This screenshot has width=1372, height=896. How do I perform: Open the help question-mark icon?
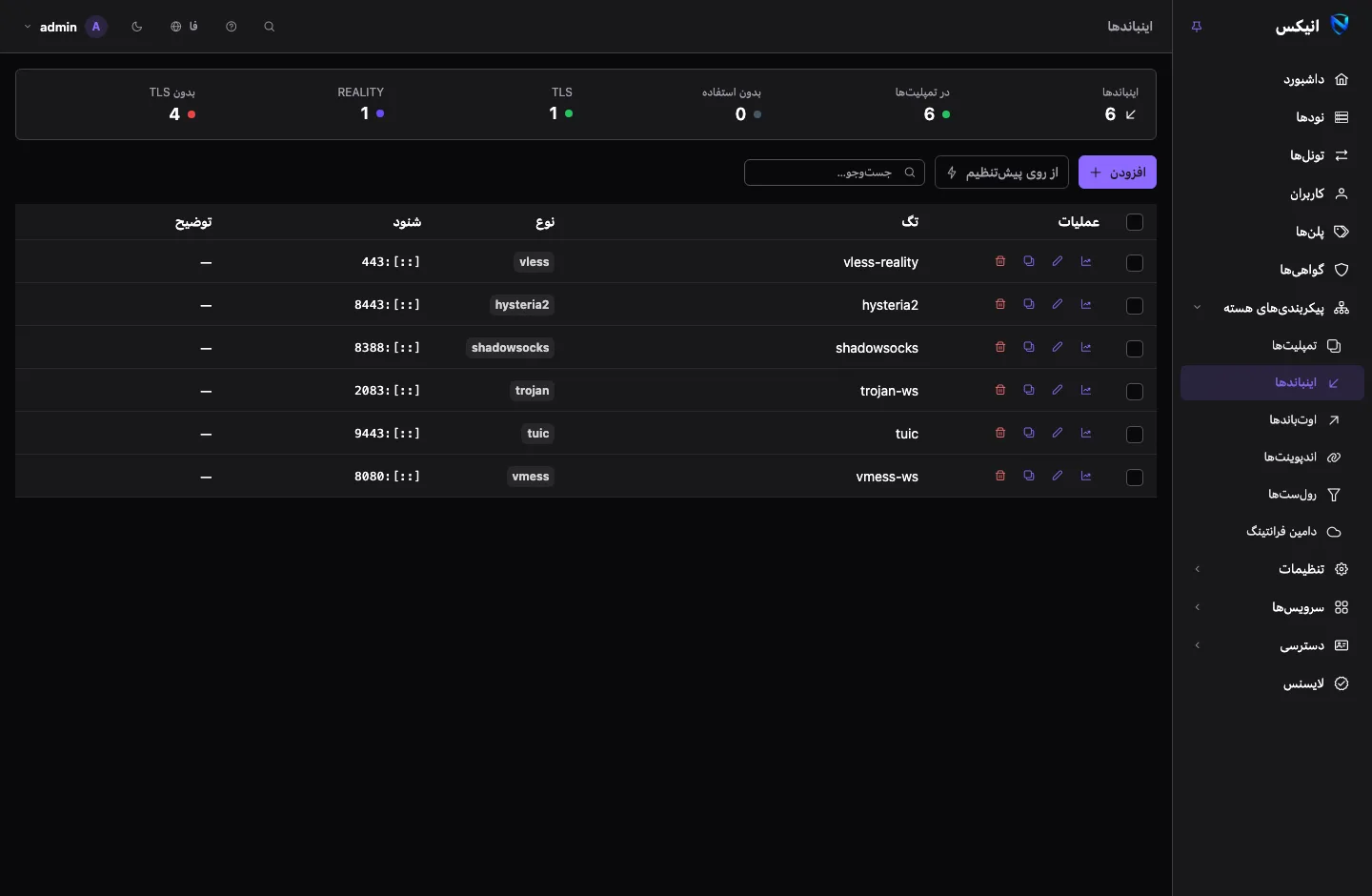[x=232, y=27]
